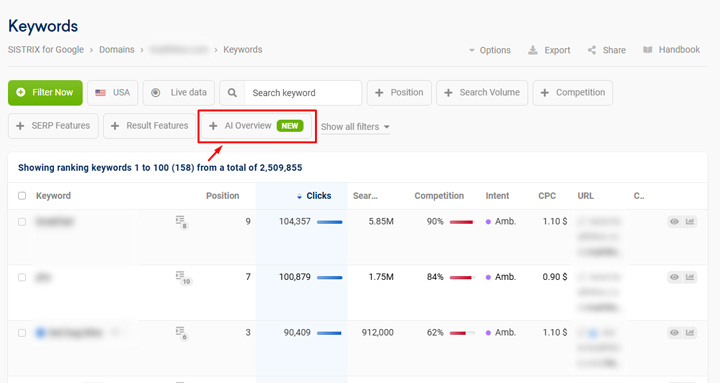Open the Options dropdown
The width and height of the screenshot is (720, 383).
pyautogui.click(x=489, y=50)
